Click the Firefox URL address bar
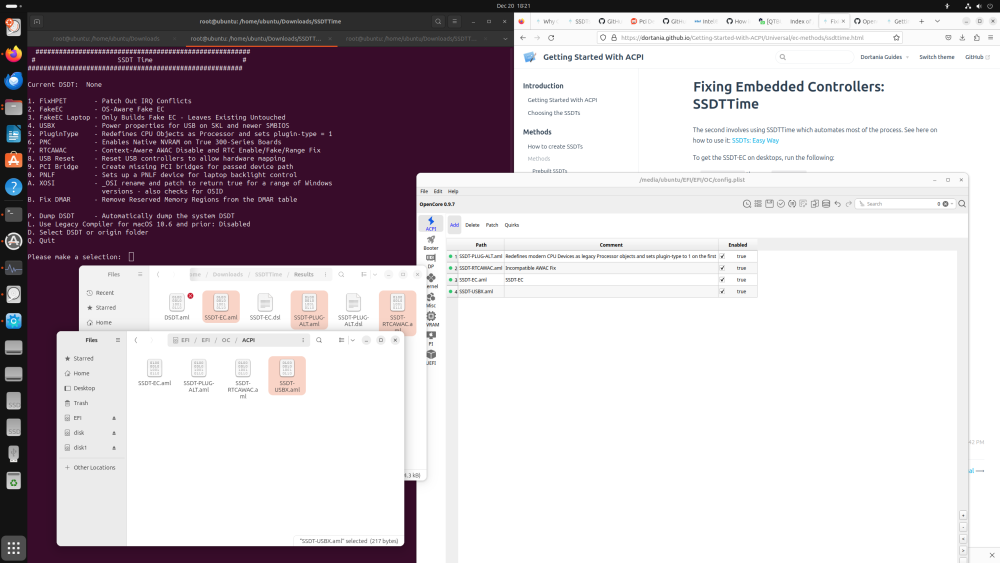Viewport: 1000px width, 563px height. click(x=749, y=38)
